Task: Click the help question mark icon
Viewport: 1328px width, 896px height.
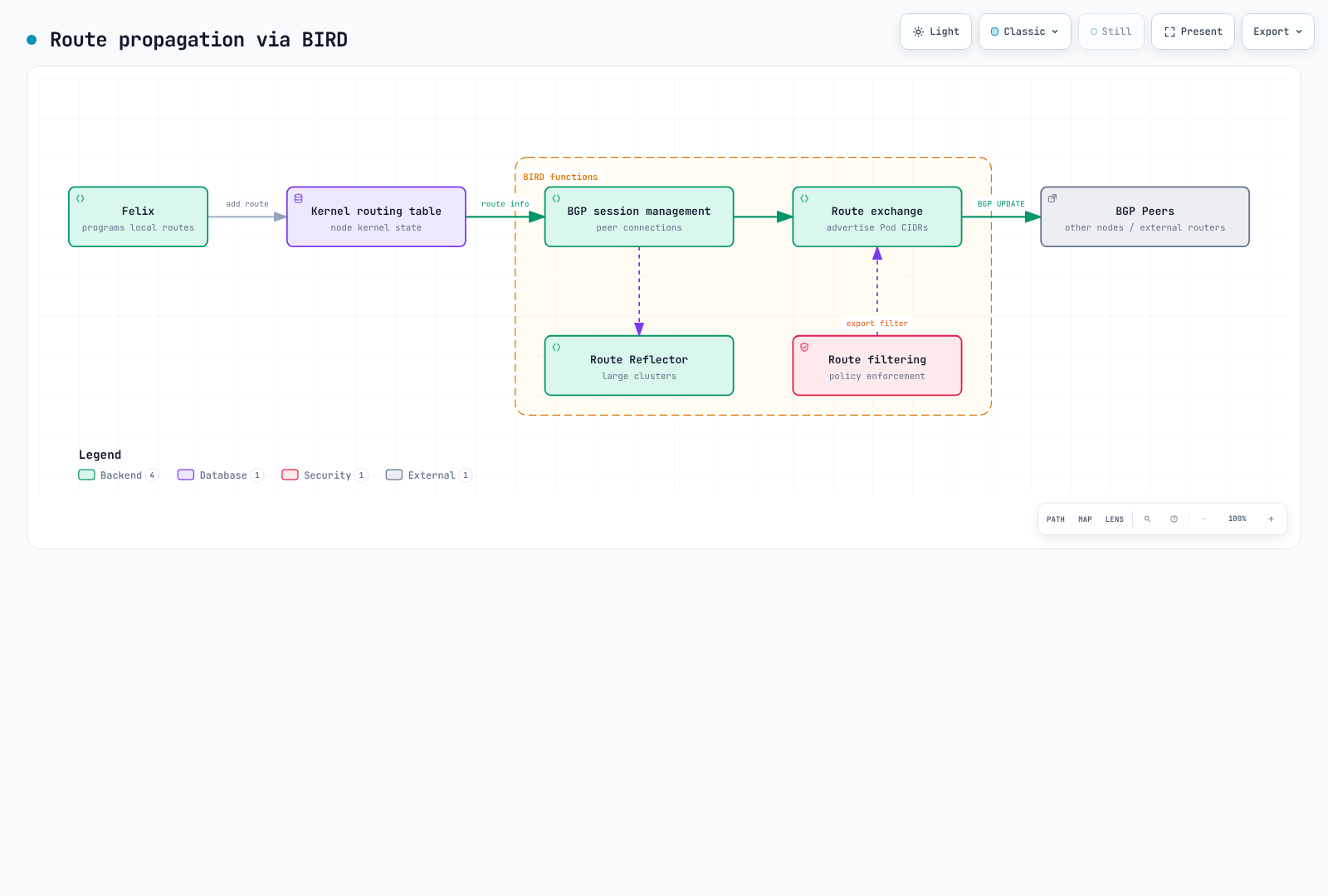Action: [1174, 519]
